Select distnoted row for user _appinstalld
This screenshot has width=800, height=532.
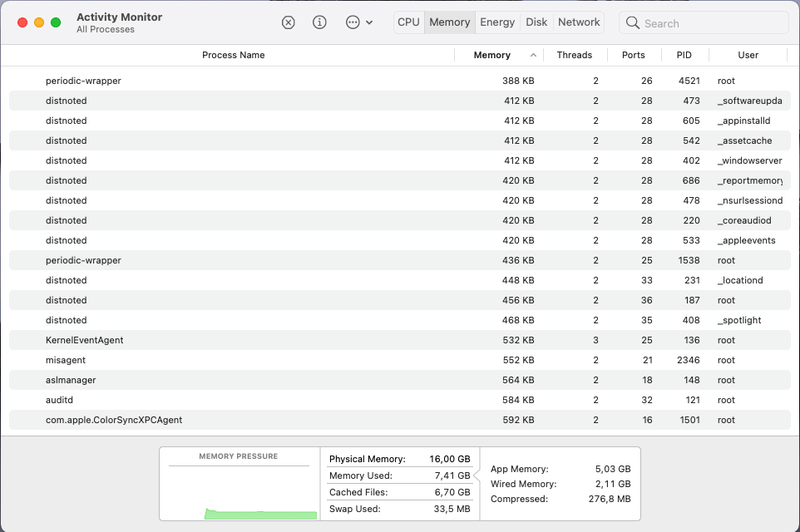click(400, 120)
